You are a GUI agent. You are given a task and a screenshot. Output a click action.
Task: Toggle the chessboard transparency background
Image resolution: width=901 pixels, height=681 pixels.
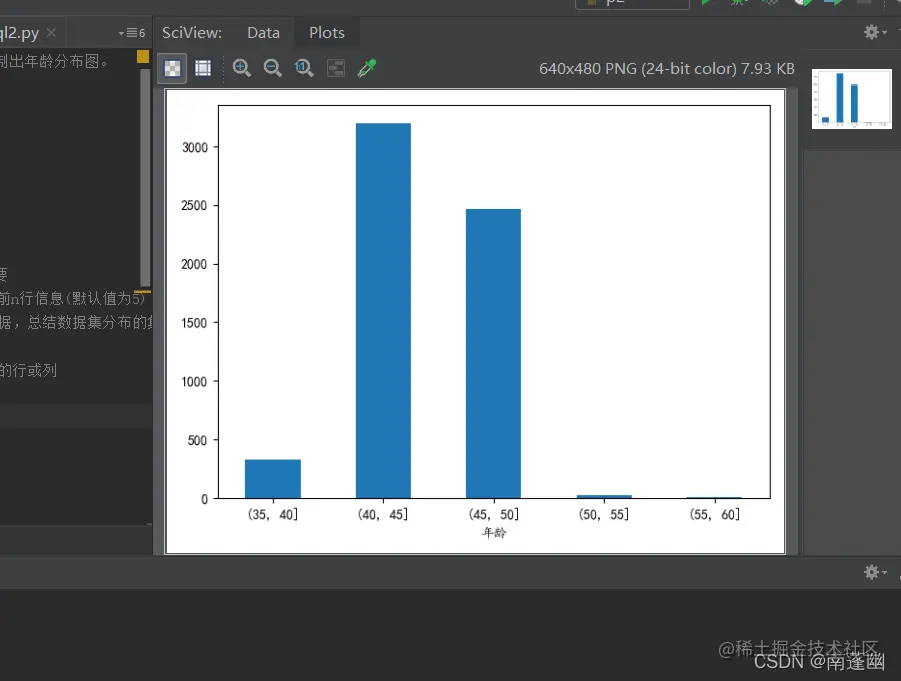pos(172,68)
